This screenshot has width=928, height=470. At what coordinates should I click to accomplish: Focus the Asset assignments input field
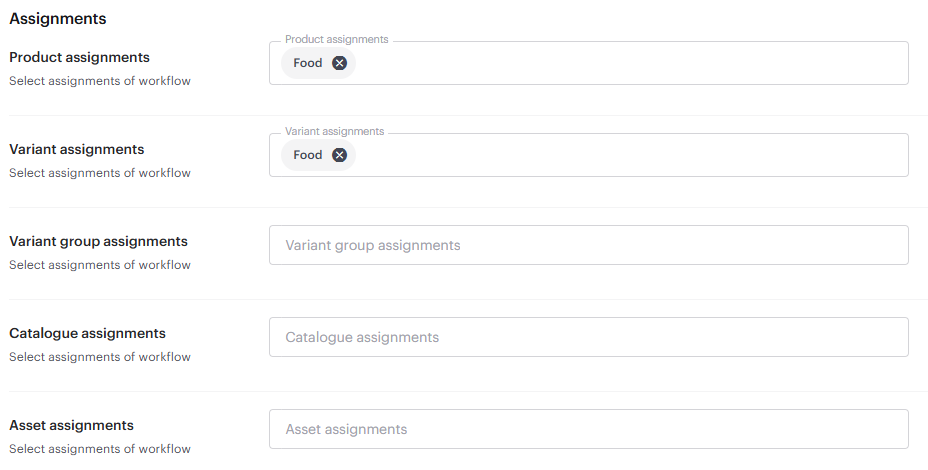[588, 429]
